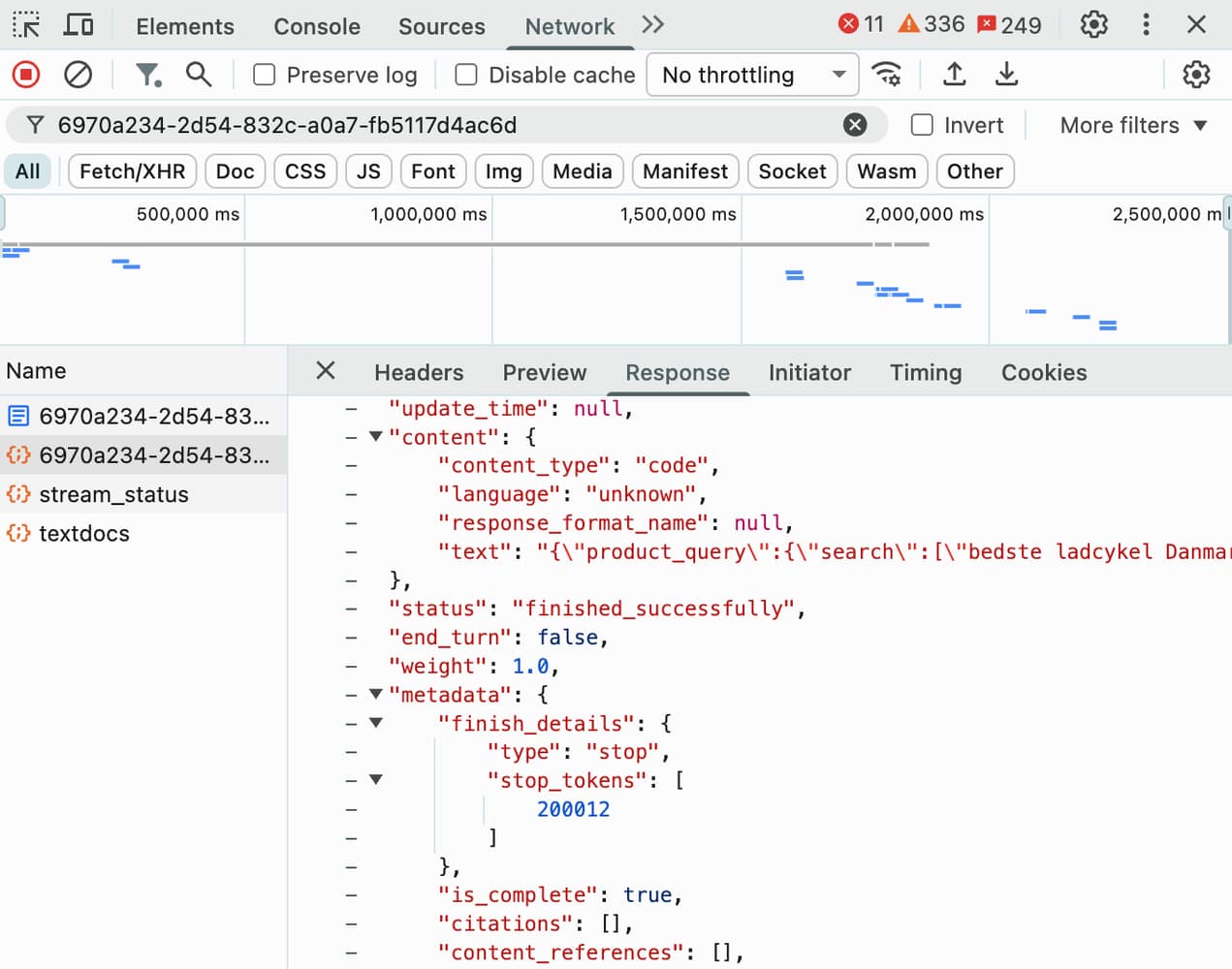Filter requests by Fetch/XHR
The height and width of the screenshot is (969, 1232).
tap(132, 172)
